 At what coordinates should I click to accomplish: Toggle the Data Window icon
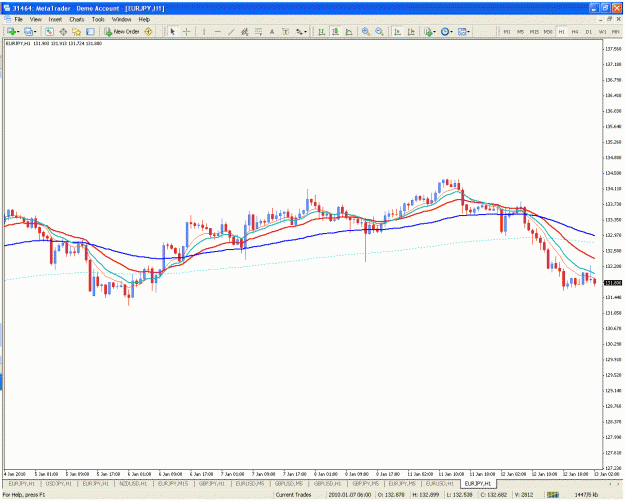pyautogui.click(x=63, y=31)
